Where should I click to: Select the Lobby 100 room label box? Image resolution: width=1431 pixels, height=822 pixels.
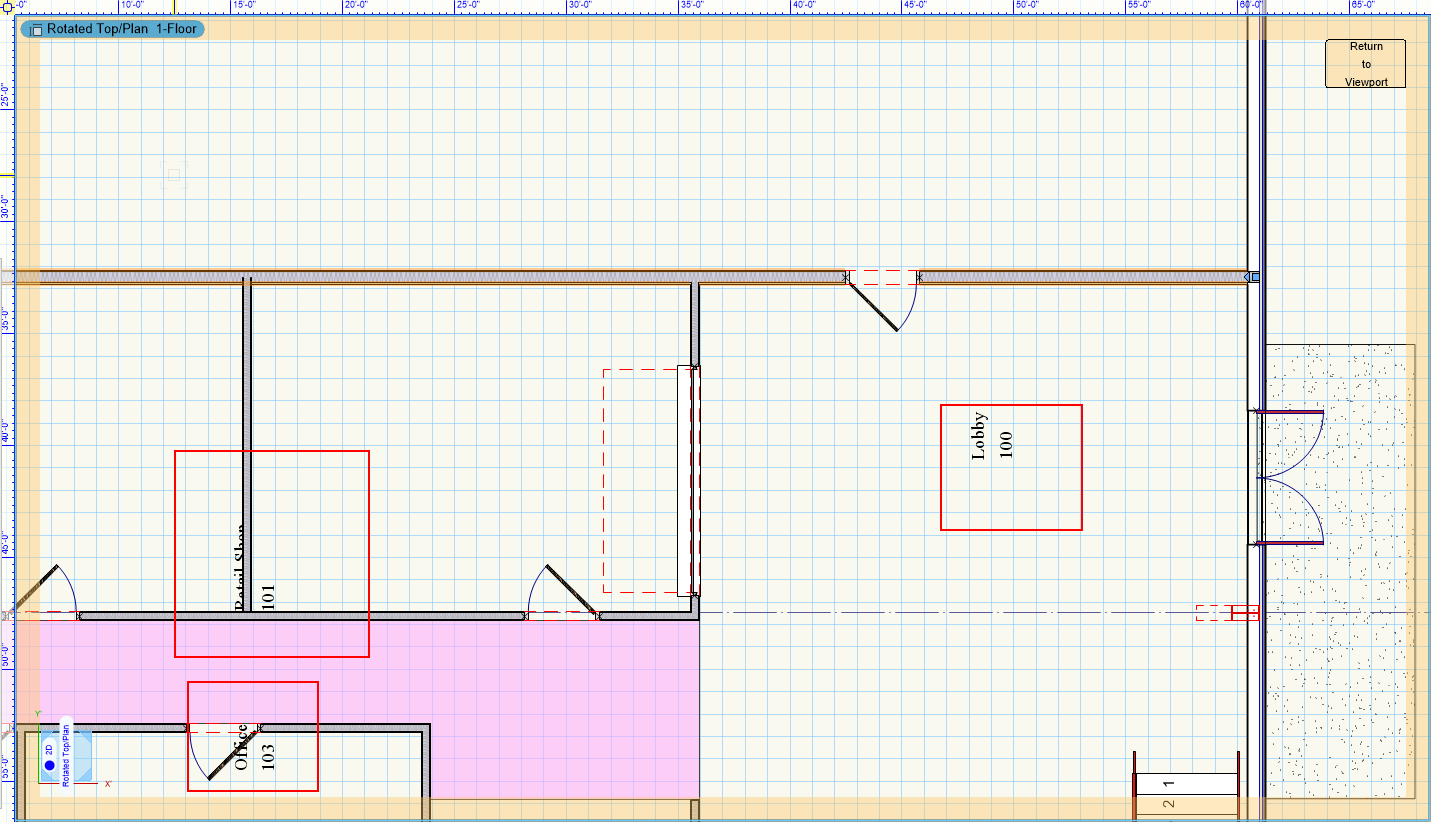[x=1011, y=467]
